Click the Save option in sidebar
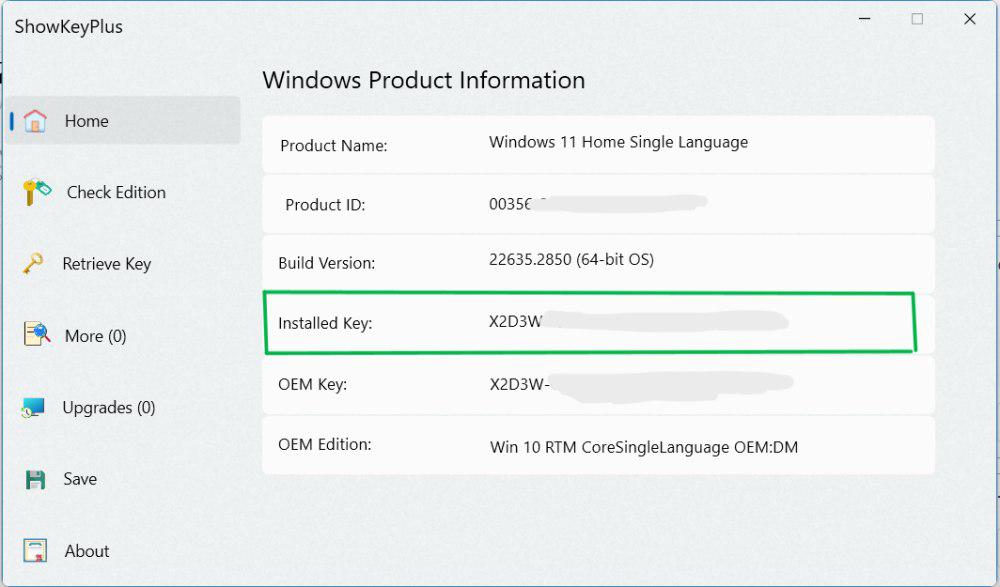This screenshot has height=587, width=1000. 81,479
